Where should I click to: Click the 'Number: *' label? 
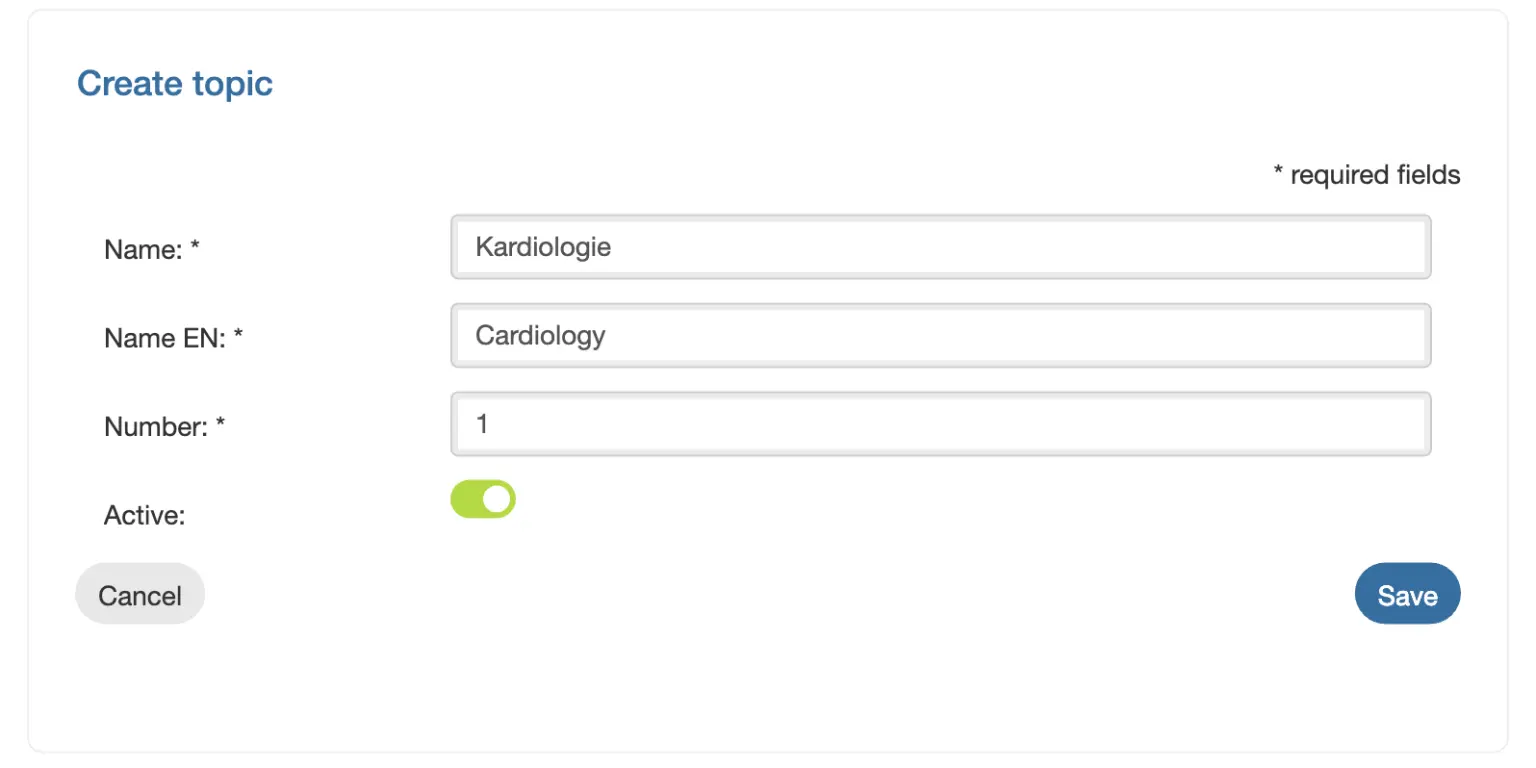coord(165,427)
